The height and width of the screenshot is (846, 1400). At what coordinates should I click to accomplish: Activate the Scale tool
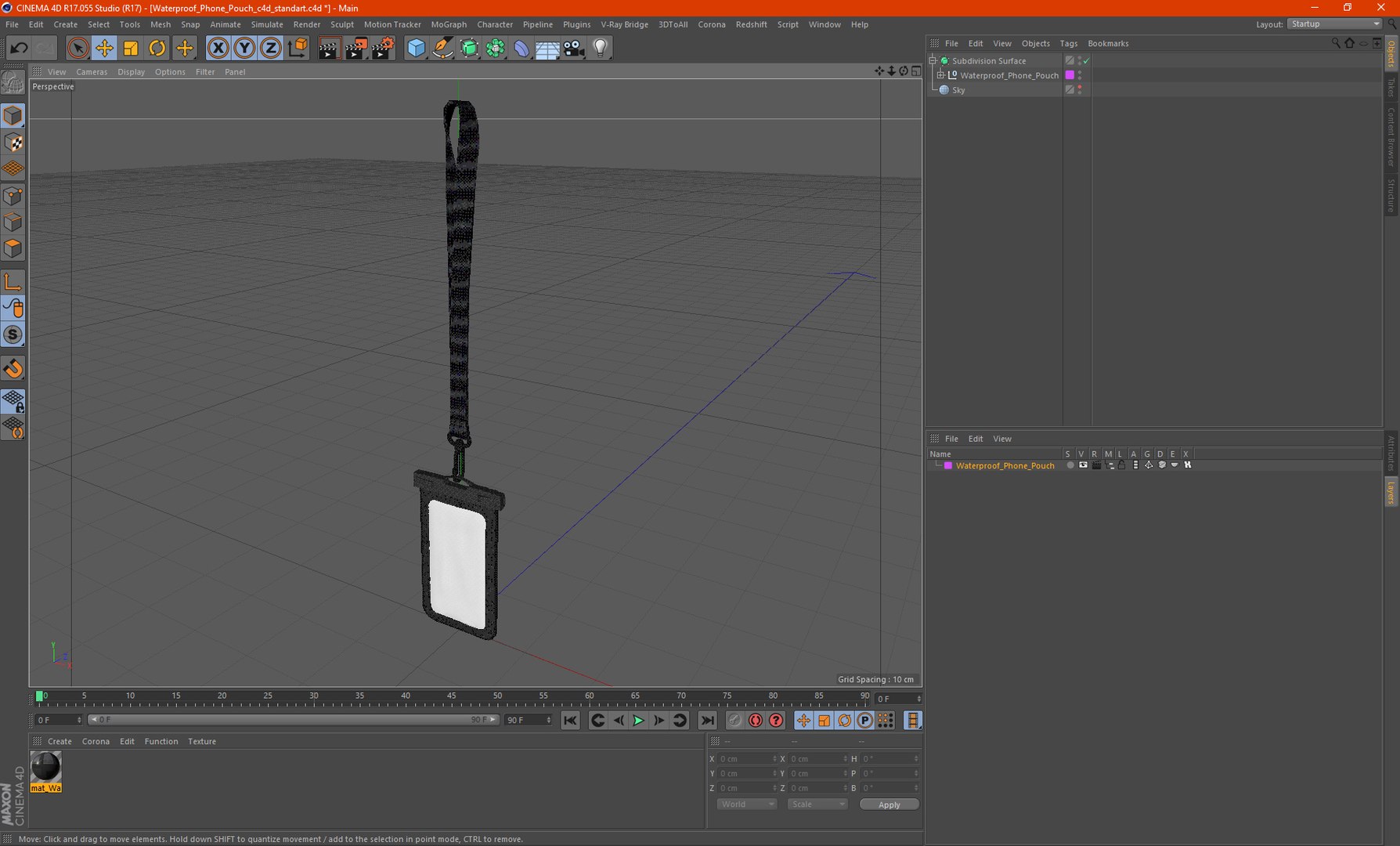click(131, 48)
